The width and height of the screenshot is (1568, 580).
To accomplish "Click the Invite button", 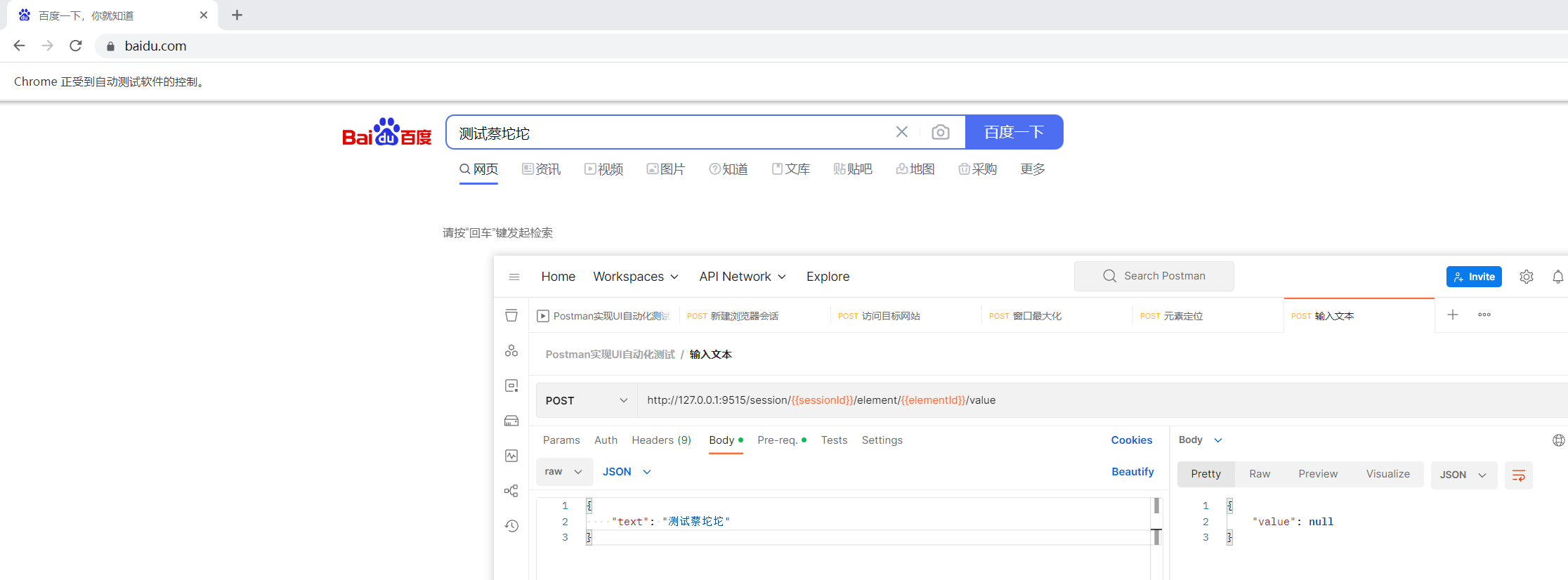I will [x=1474, y=277].
